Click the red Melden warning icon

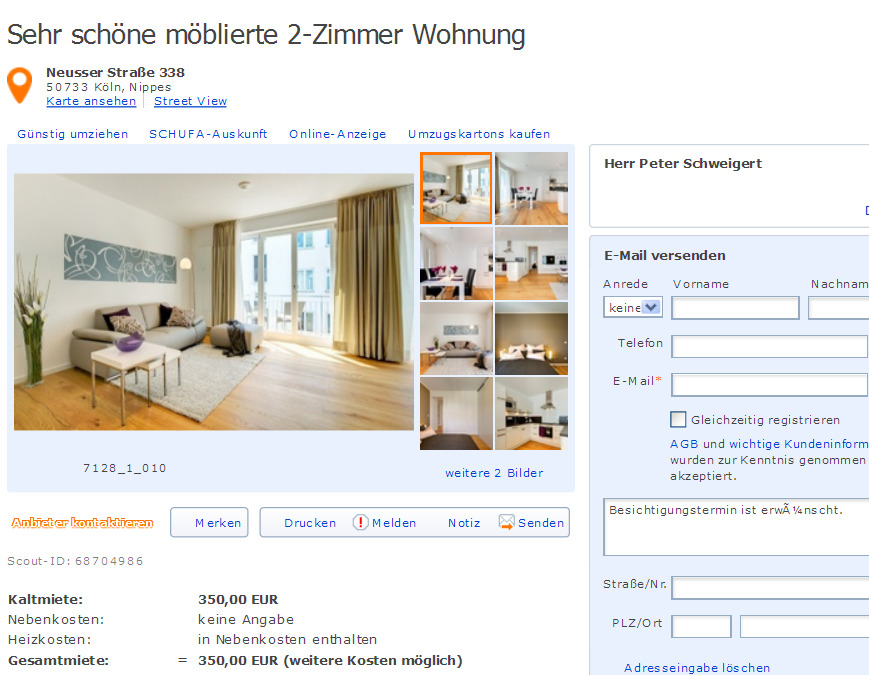click(x=360, y=522)
